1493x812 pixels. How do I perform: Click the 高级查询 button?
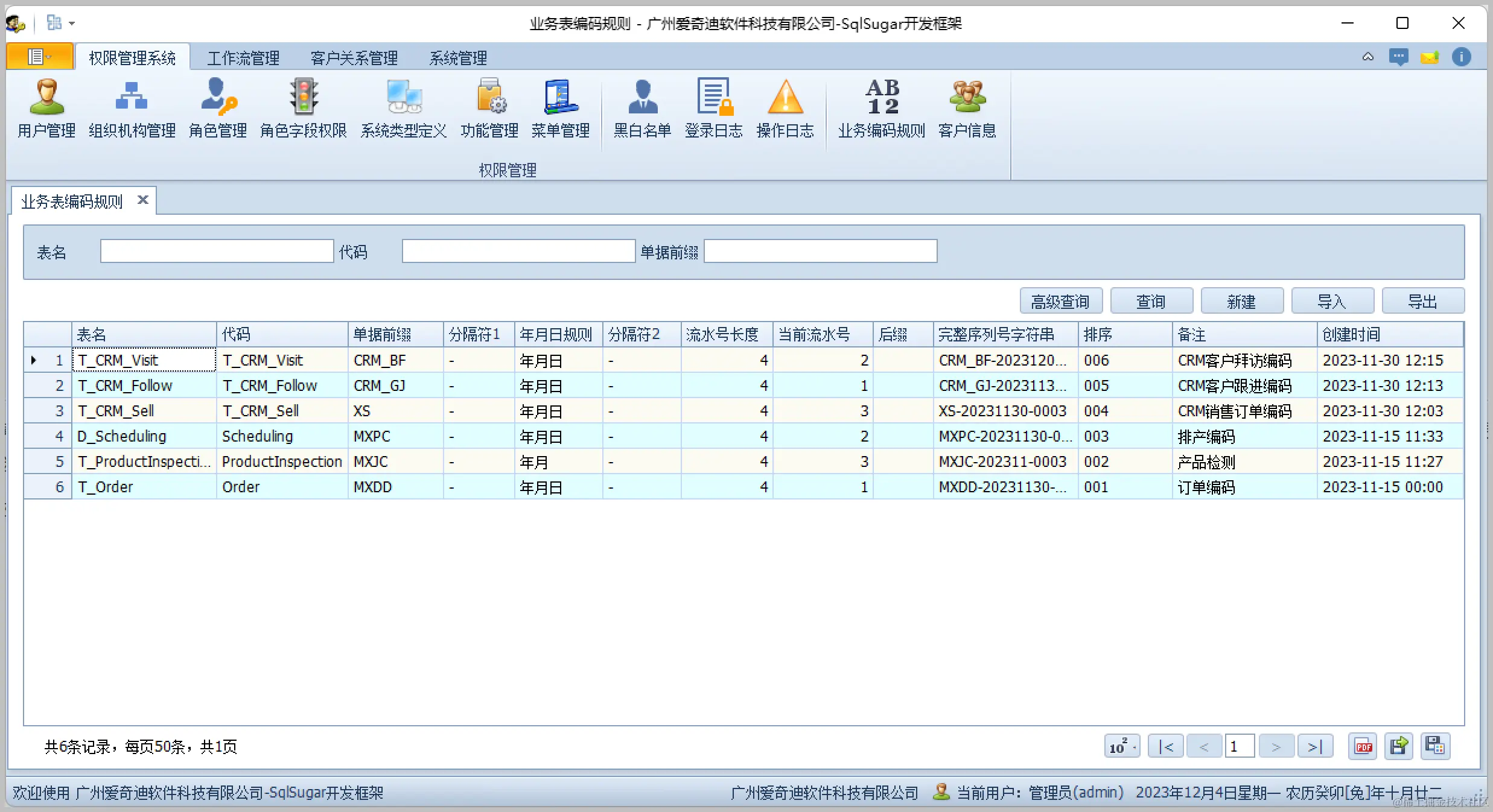pos(1060,301)
